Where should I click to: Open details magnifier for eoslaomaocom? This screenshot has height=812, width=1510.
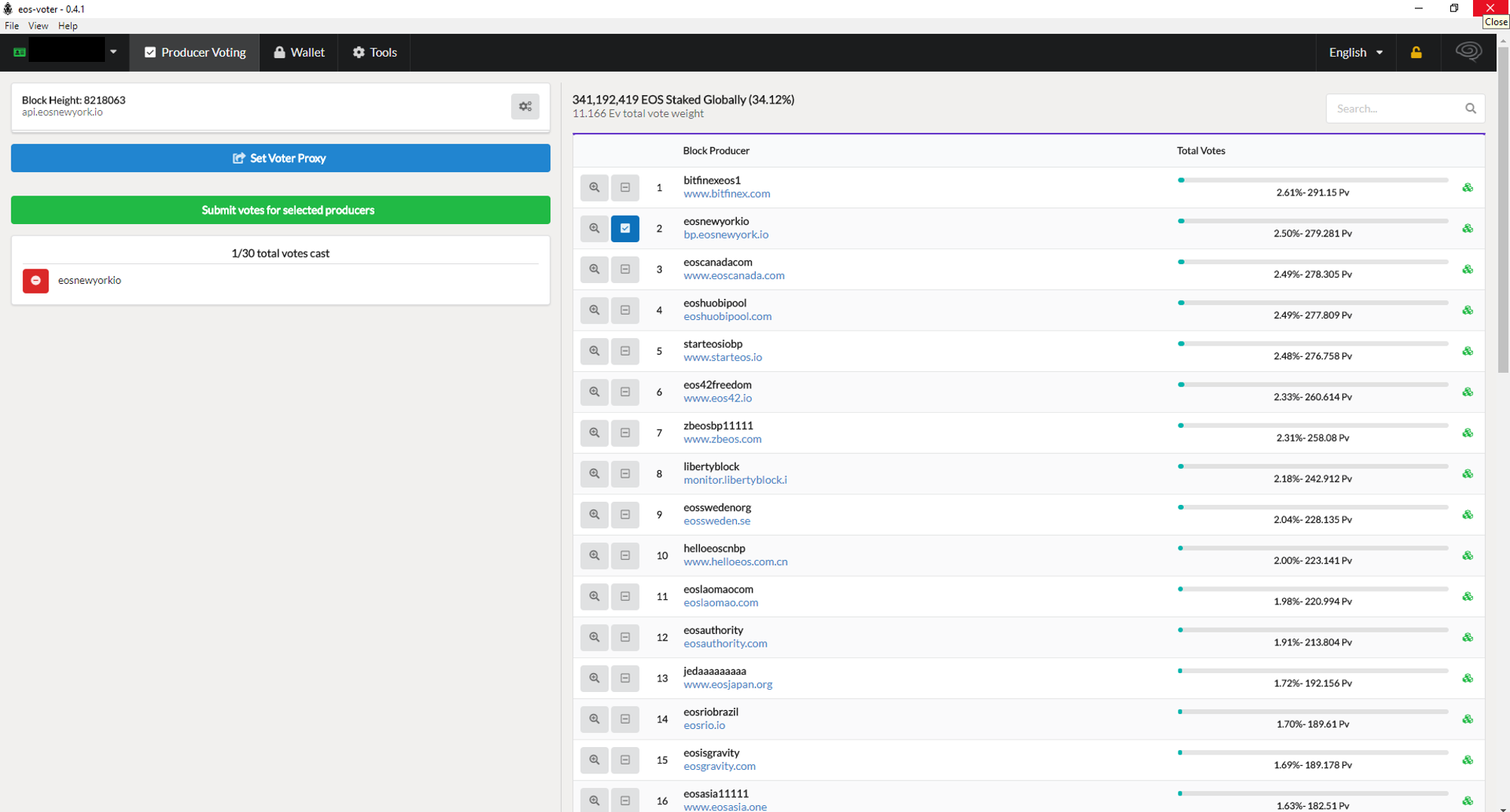point(594,596)
